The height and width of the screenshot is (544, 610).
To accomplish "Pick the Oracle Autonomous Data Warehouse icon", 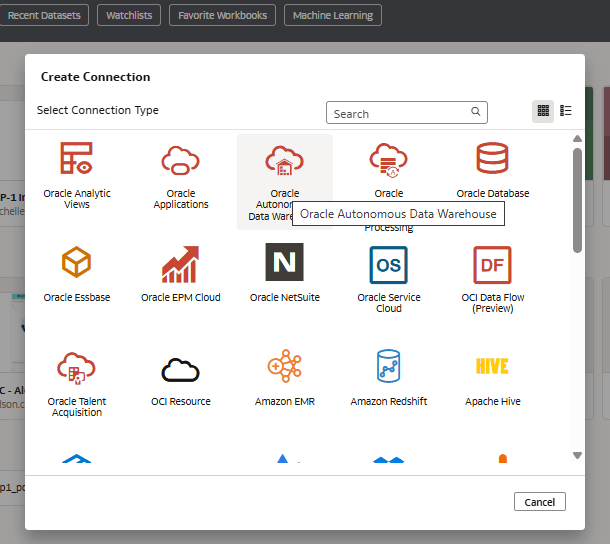I will 284,160.
